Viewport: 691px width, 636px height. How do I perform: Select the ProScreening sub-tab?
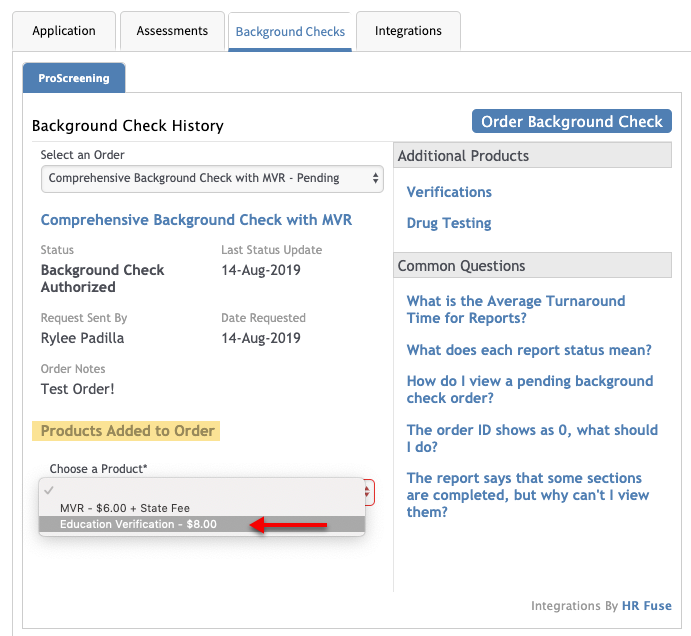click(74, 78)
